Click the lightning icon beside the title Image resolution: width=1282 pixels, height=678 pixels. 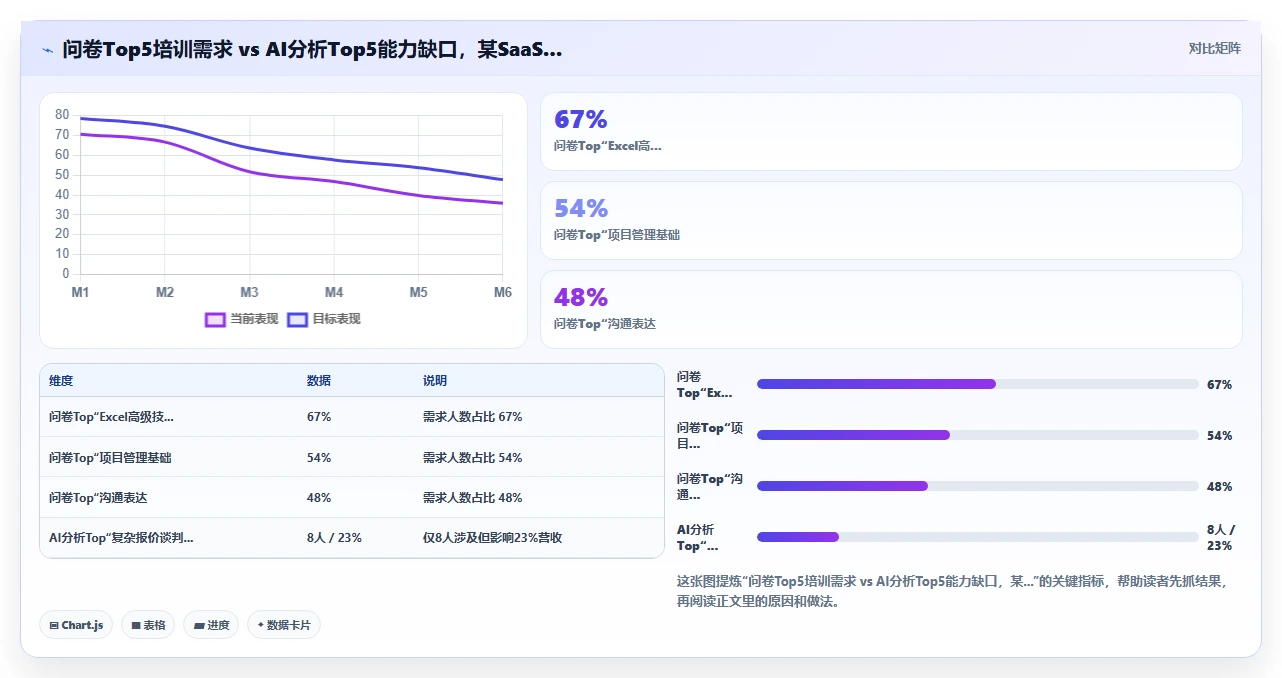pos(48,50)
